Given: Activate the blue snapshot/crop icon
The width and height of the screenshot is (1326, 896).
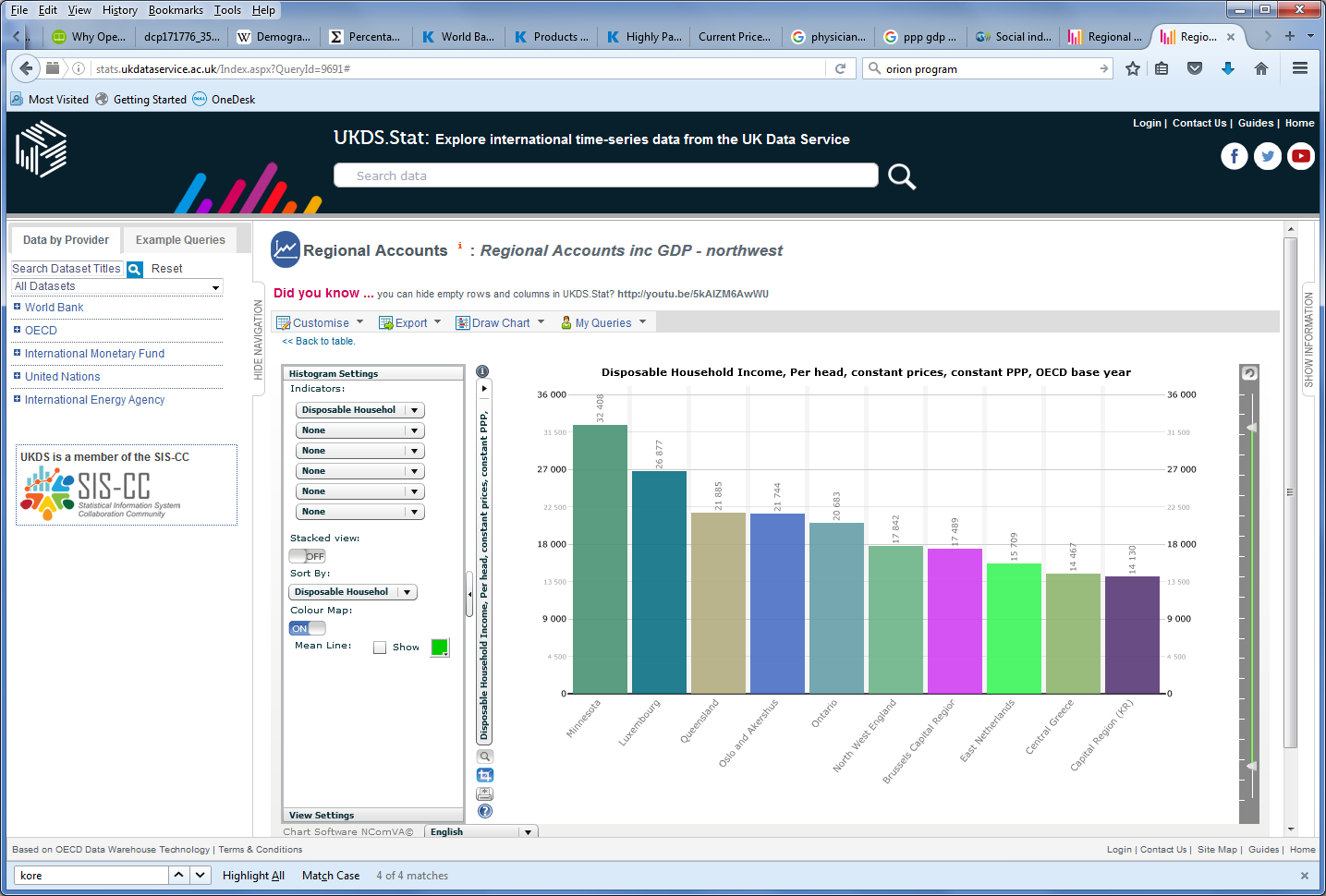Looking at the screenshot, I should [484, 775].
